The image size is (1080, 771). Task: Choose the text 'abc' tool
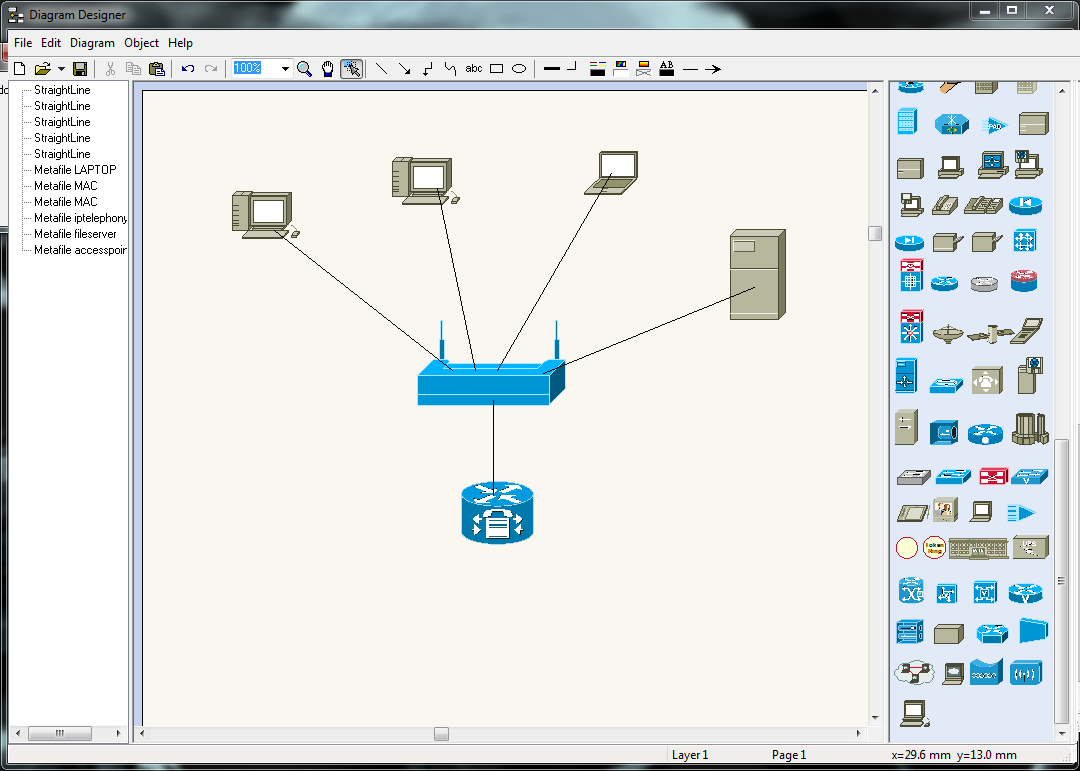[474, 68]
